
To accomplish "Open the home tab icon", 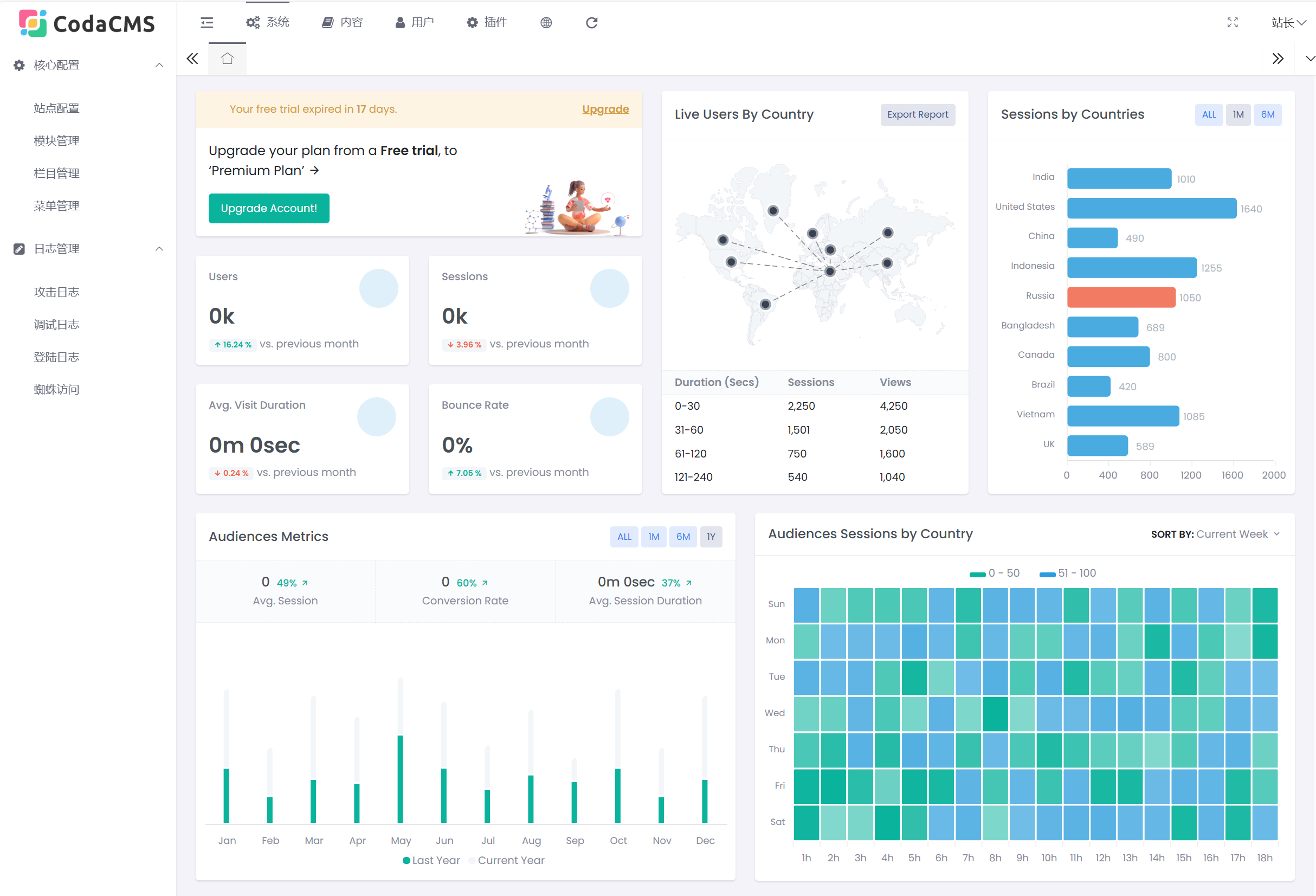I will [227, 59].
